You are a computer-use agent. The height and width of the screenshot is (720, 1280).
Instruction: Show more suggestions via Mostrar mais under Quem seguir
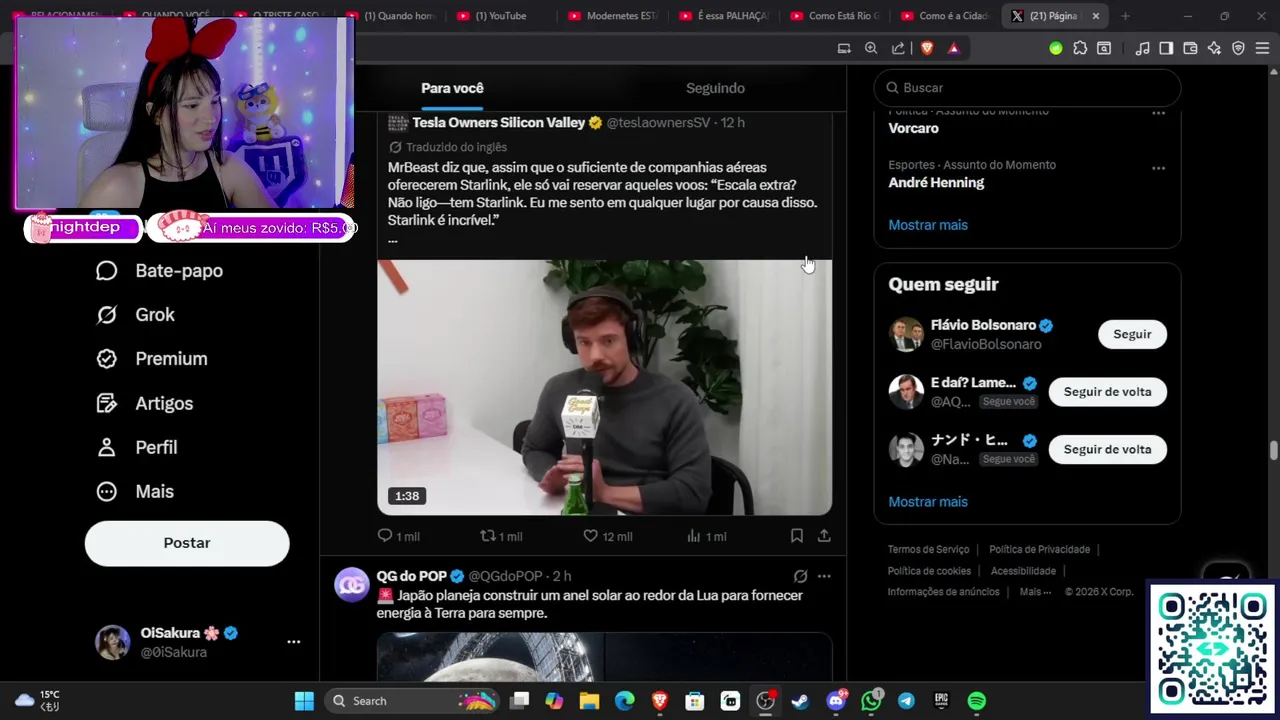click(928, 502)
